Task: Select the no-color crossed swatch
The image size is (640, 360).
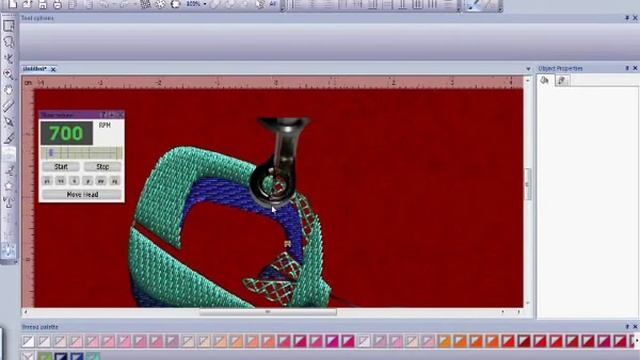Action: (28, 357)
